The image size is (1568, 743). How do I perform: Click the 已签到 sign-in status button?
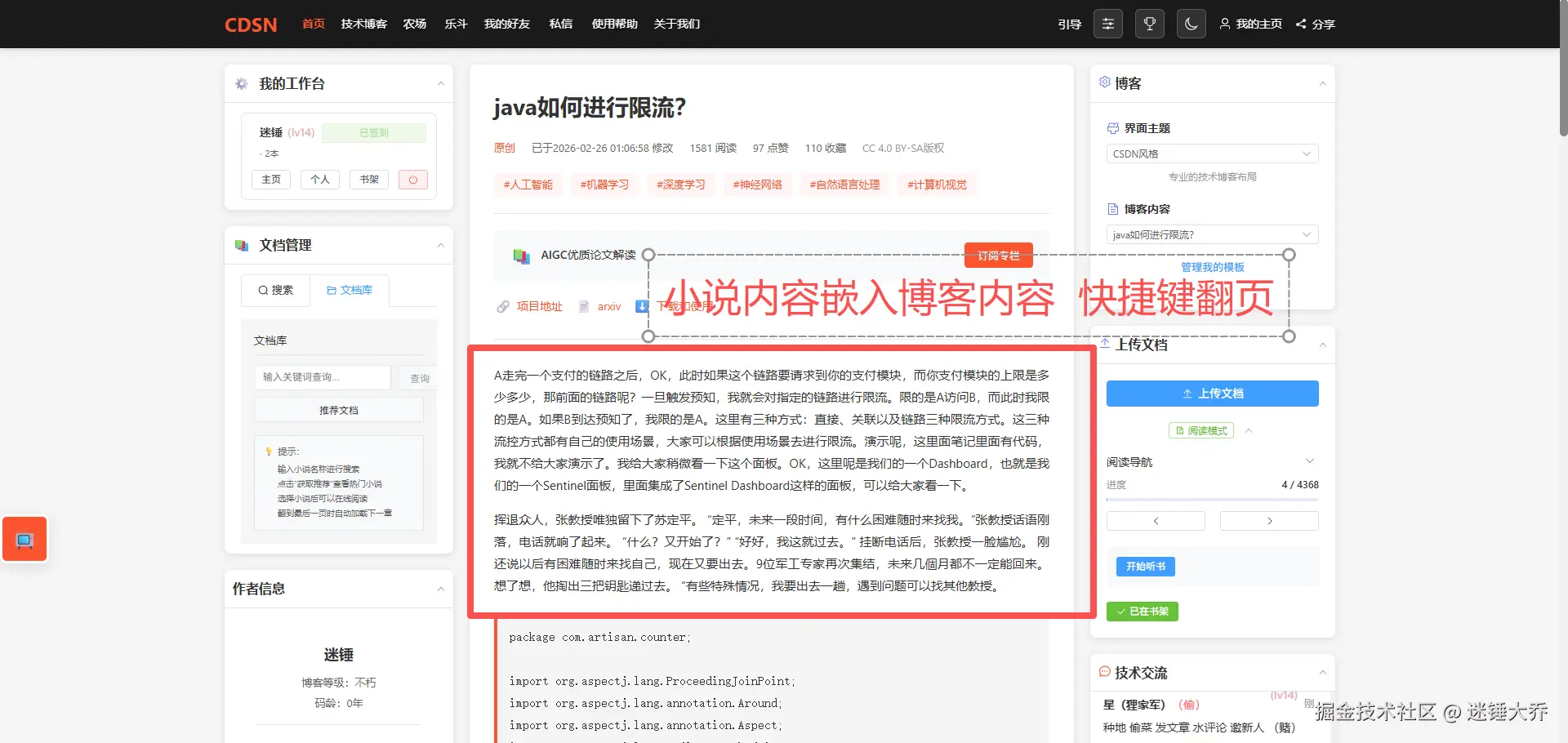[x=374, y=132]
